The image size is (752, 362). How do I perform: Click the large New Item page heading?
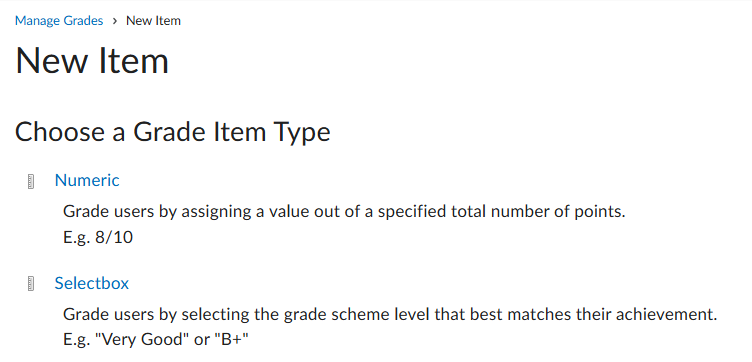[92, 61]
